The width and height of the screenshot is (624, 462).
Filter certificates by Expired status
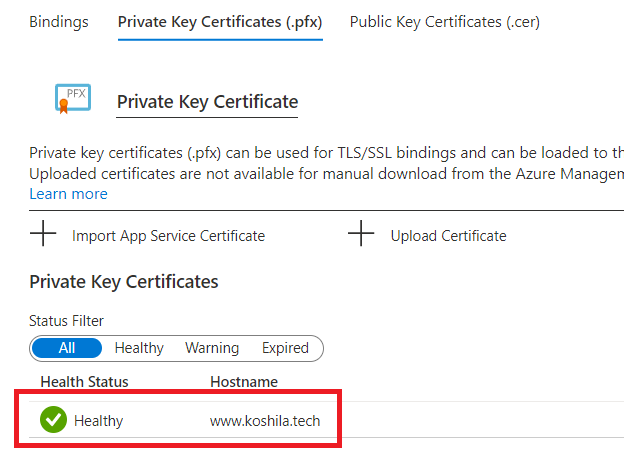coord(285,348)
